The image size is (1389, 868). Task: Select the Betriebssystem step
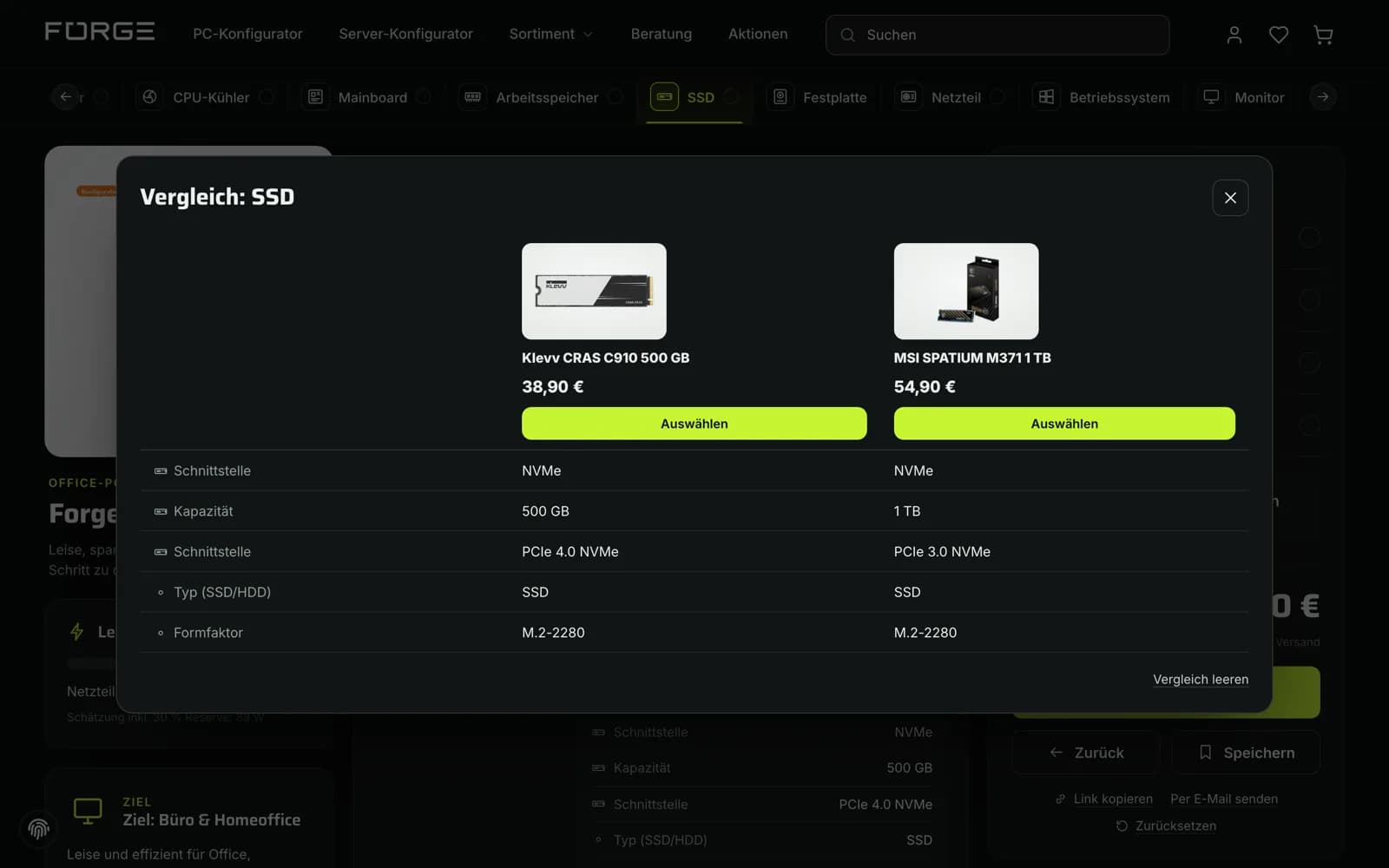[x=1103, y=97]
